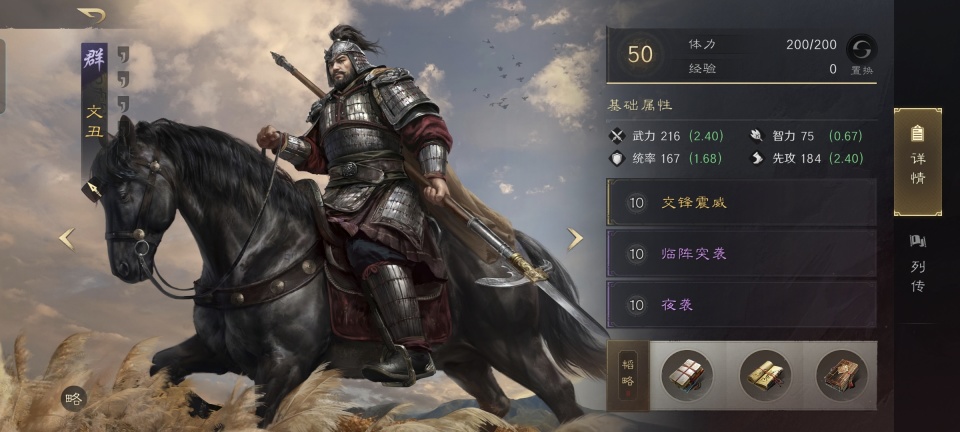Tap the round 略 icon
Screen dimensions: 960x432
73,399
